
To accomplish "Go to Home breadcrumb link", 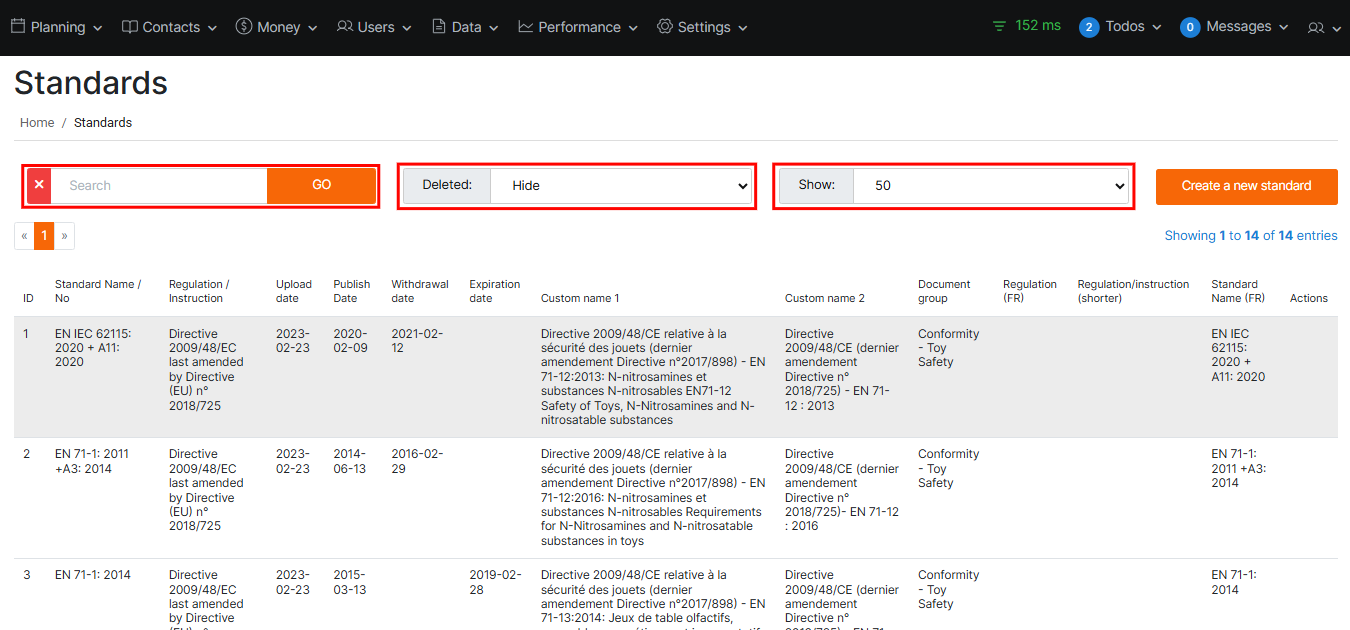I will click(x=37, y=123).
